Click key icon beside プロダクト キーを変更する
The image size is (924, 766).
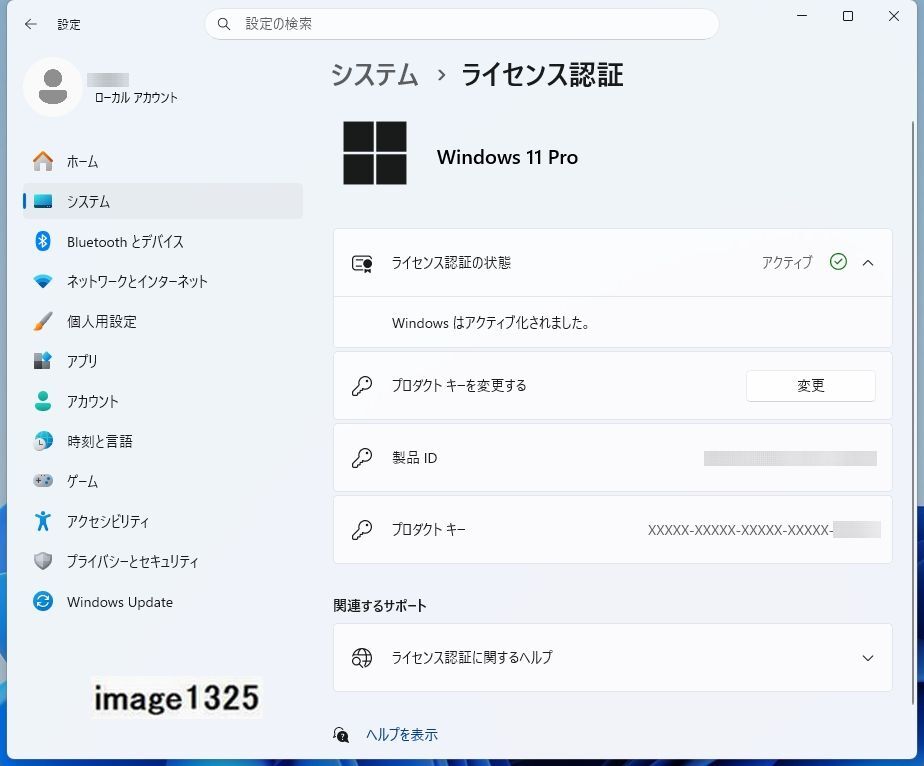(x=362, y=386)
